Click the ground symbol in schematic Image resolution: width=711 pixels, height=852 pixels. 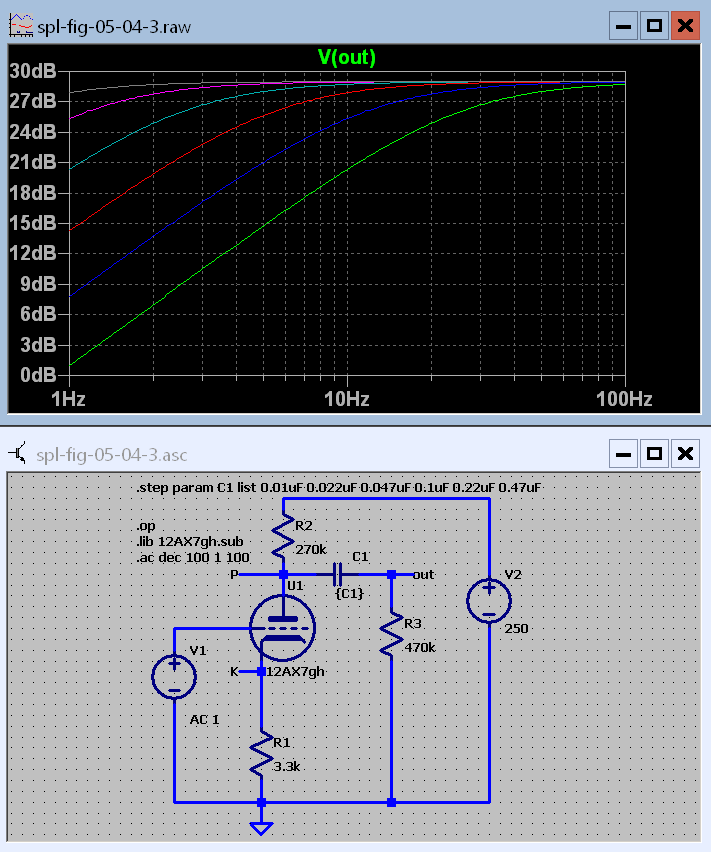tap(261, 826)
